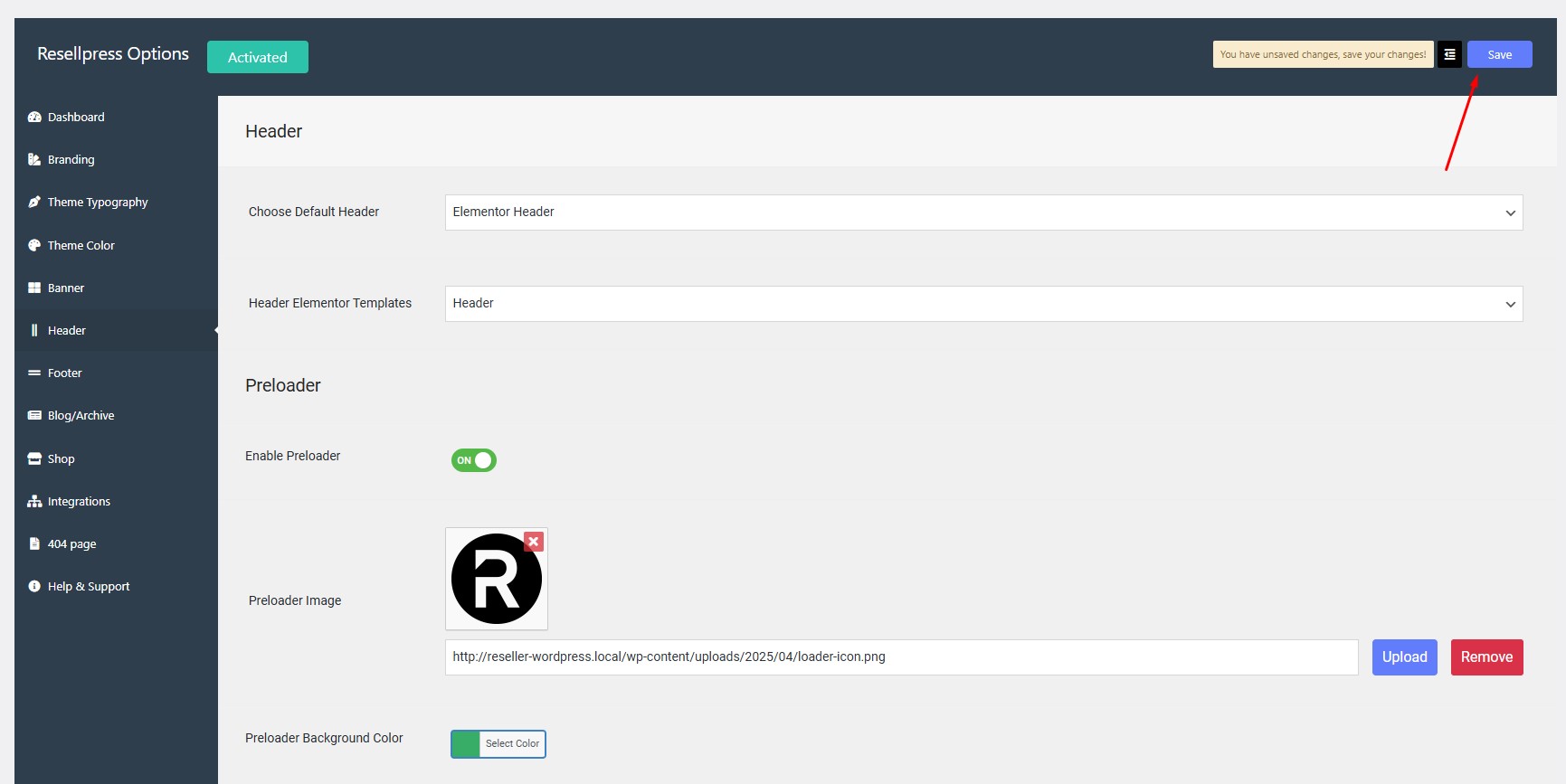Viewport: 1566px width, 784px height.
Task: Go to the Blog/Archive menu item
Action: click(x=81, y=415)
